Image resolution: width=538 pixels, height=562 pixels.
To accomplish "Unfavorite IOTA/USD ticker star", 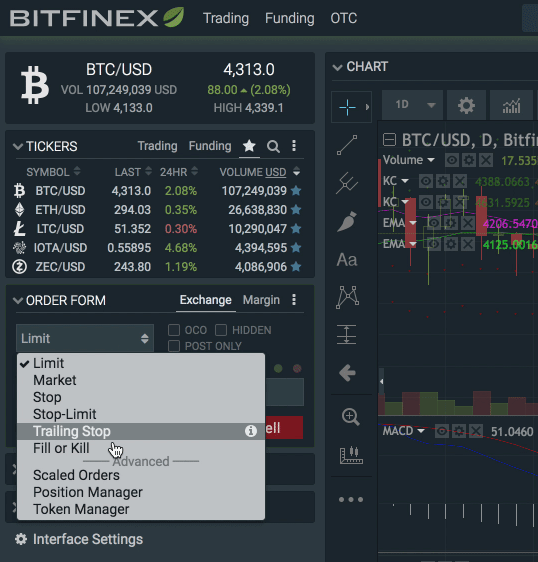I will (296, 248).
